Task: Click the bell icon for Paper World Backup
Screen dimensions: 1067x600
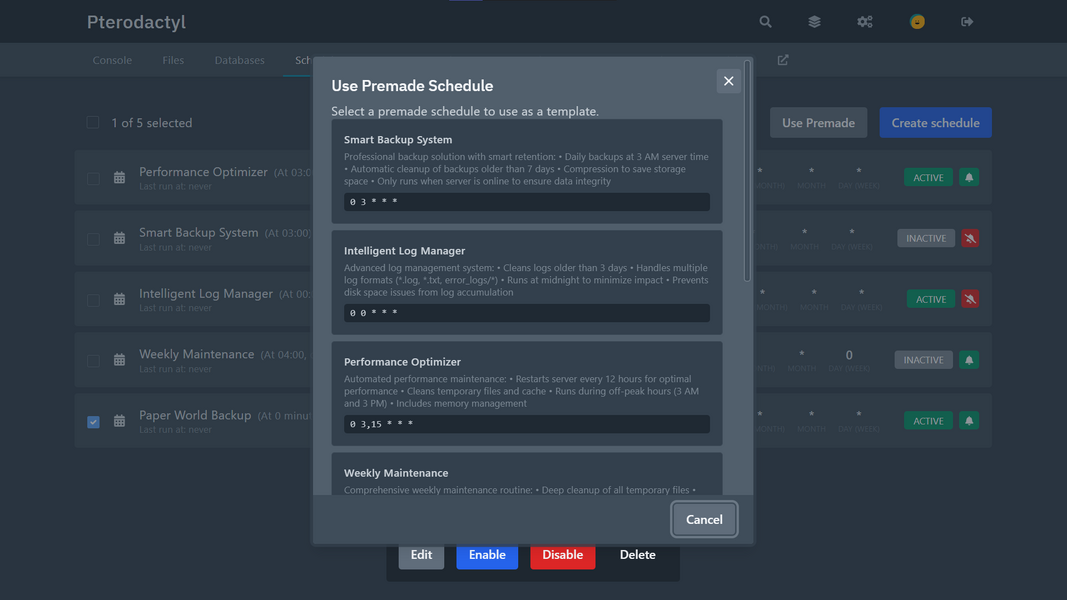Action: 969,420
